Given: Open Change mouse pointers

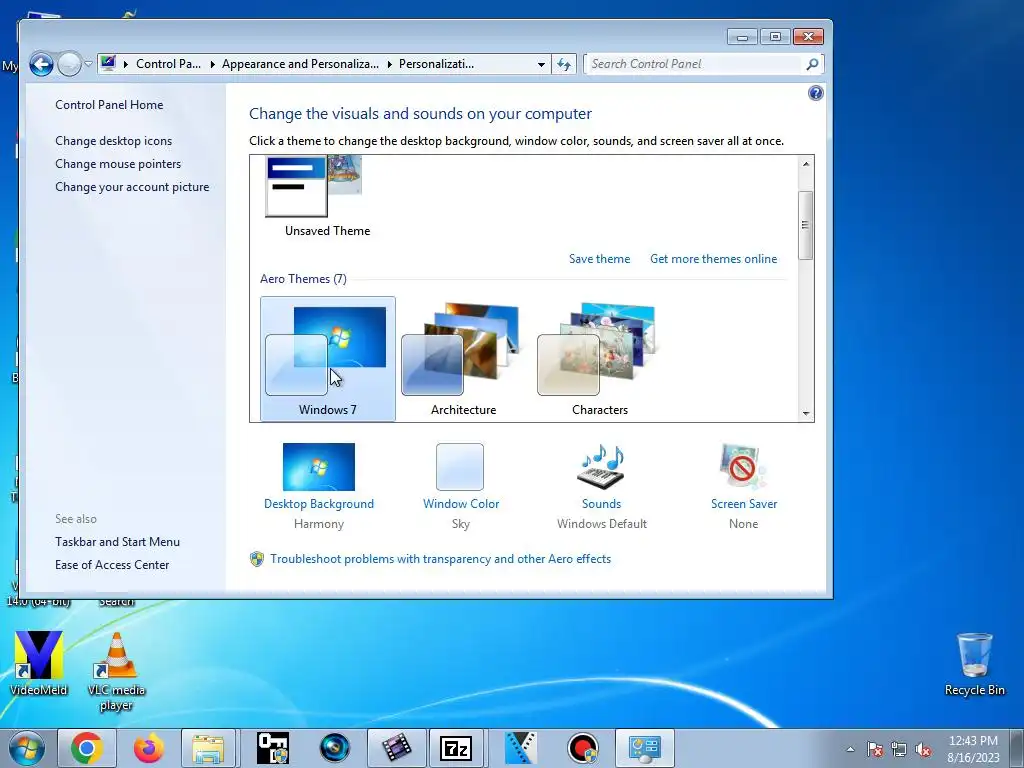Looking at the screenshot, I should 118,164.
